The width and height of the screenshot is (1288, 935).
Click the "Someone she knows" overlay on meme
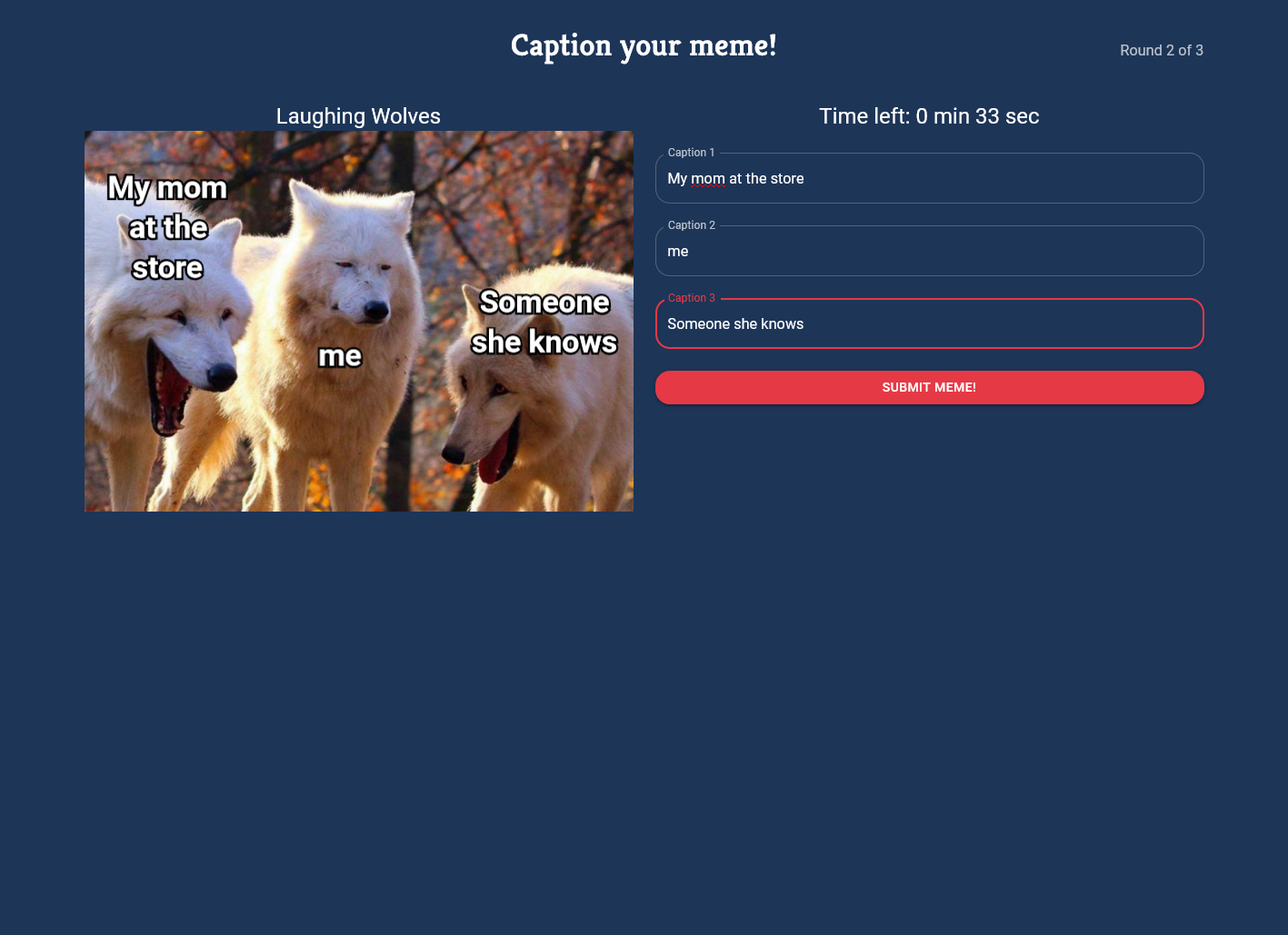click(x=544, y=322)
